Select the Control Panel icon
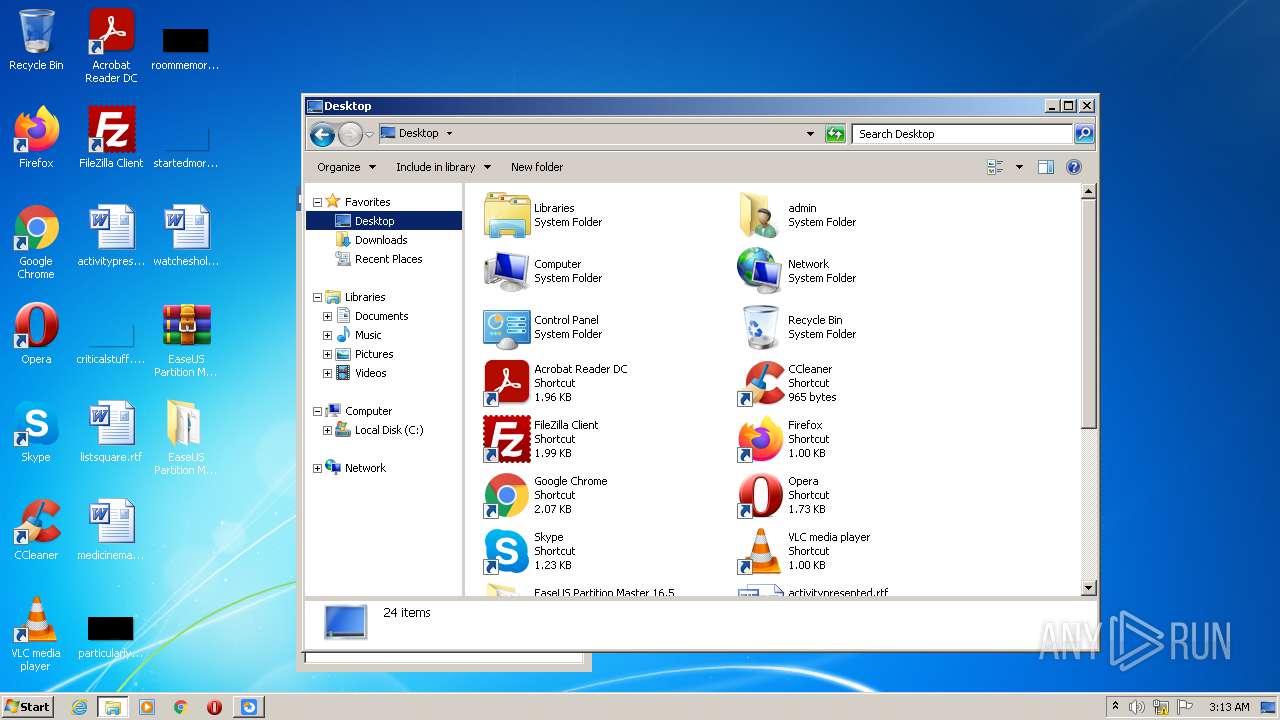The height and width of the screenshot is (720, 1280). point(507,327)
